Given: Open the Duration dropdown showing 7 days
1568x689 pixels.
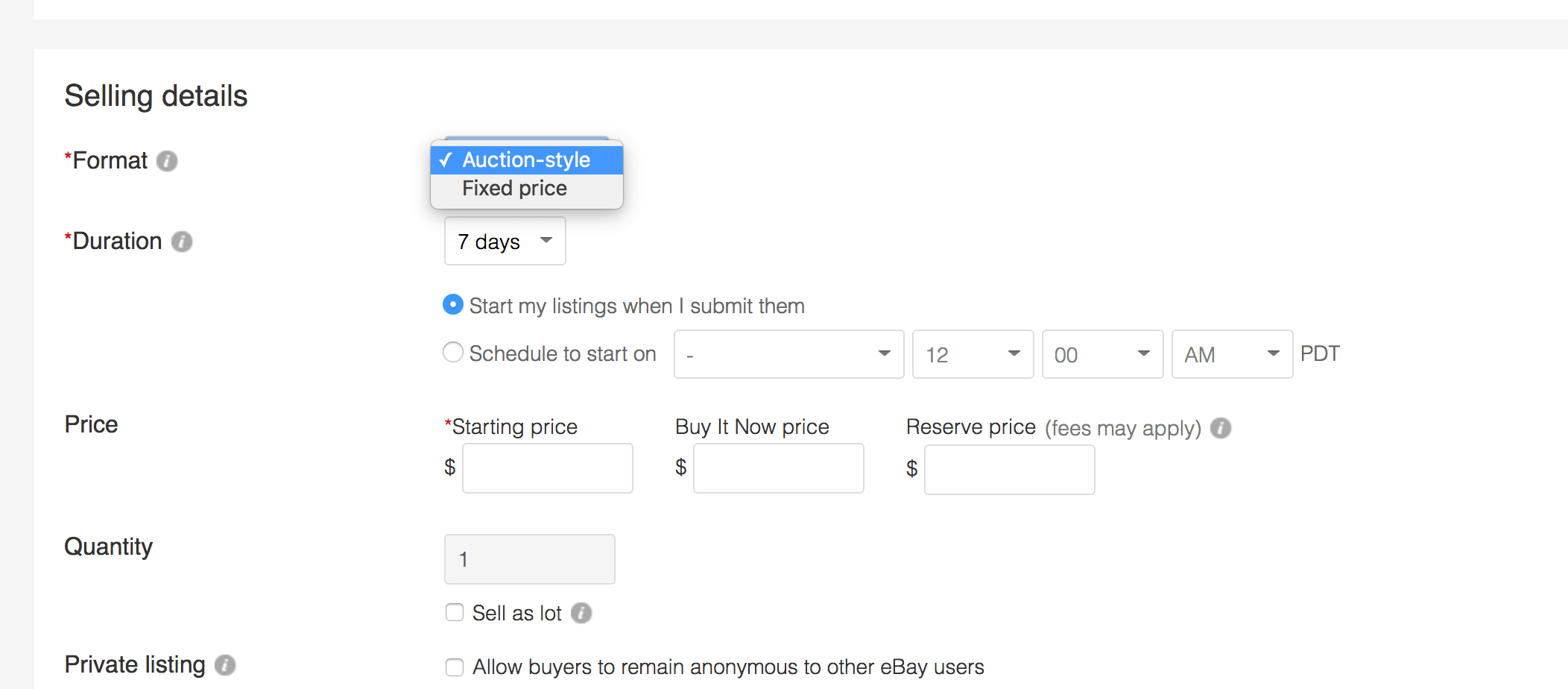Looking at the screenshot, I should click(x=505, y=241).
